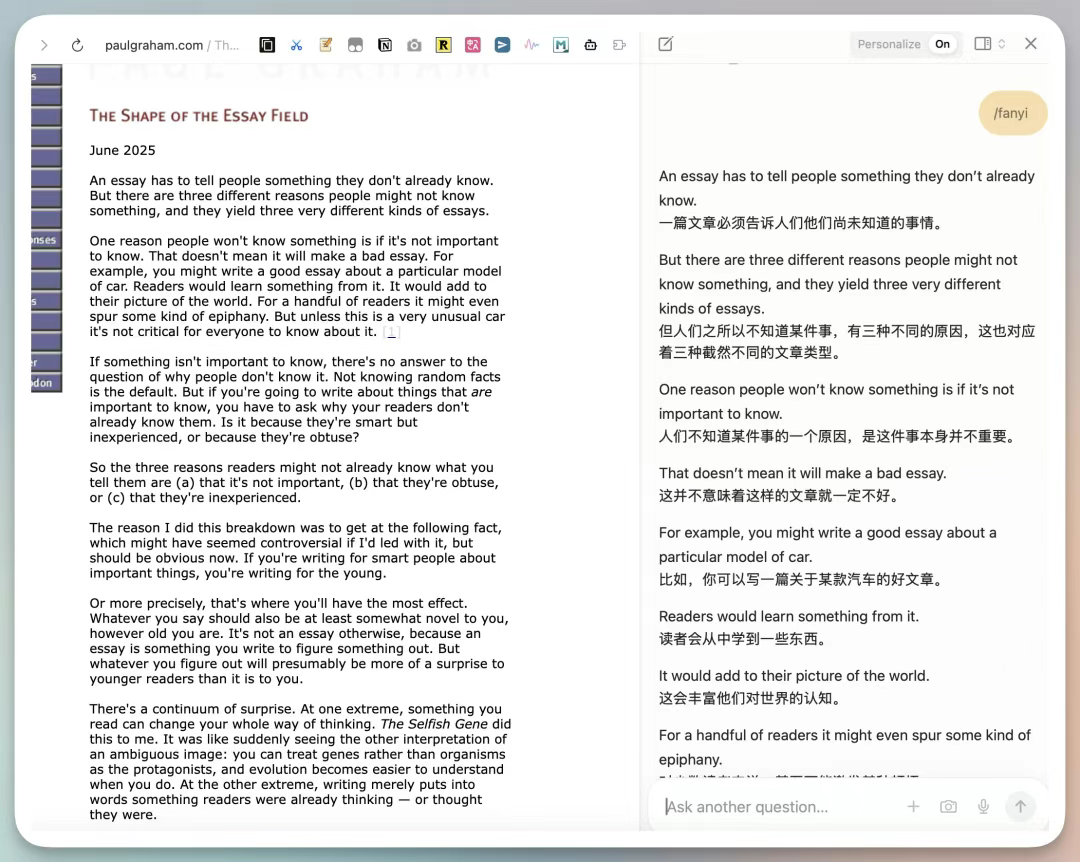Screen dimensions: 1080x862
Task: Click the sidebar nav button ending 'nses'
Action: pyautogui.click(x=46, y=240)
